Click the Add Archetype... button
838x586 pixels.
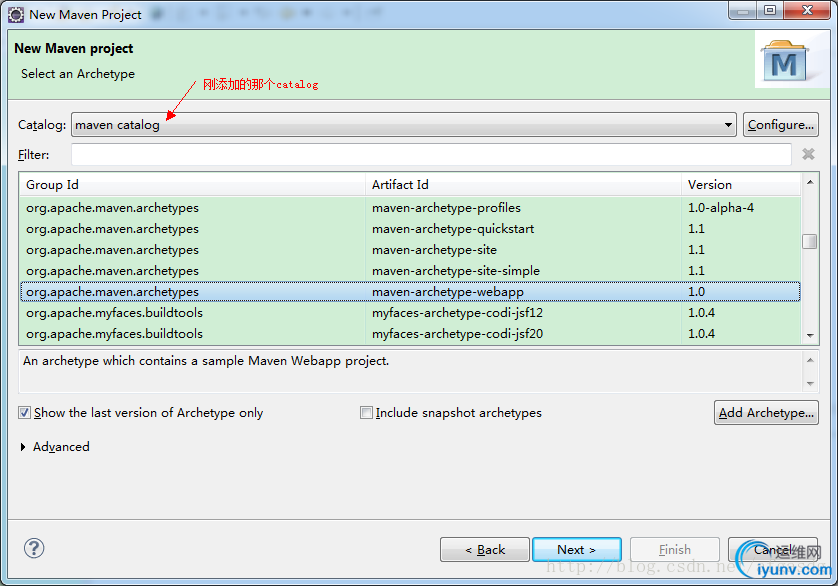click(766, 413)
